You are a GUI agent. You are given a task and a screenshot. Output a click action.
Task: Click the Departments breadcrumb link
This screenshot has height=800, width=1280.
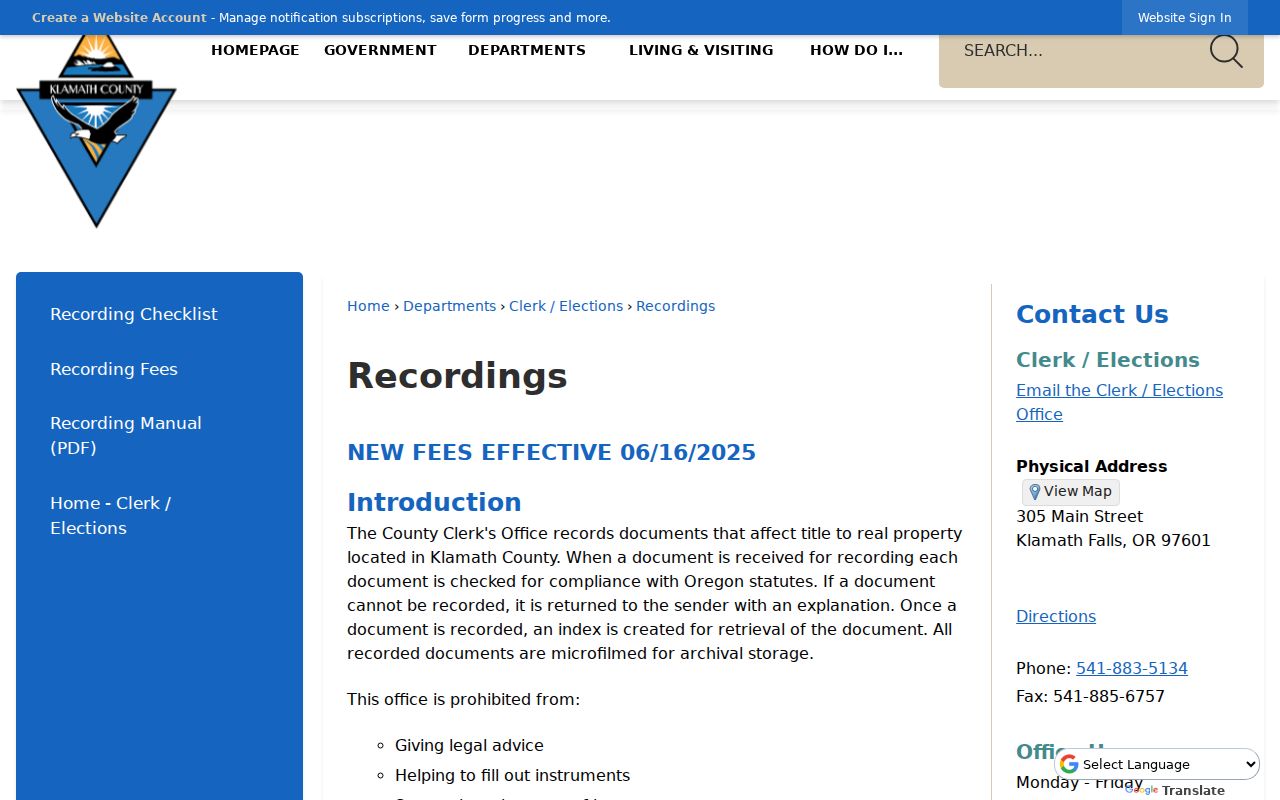tap(449, 306)
